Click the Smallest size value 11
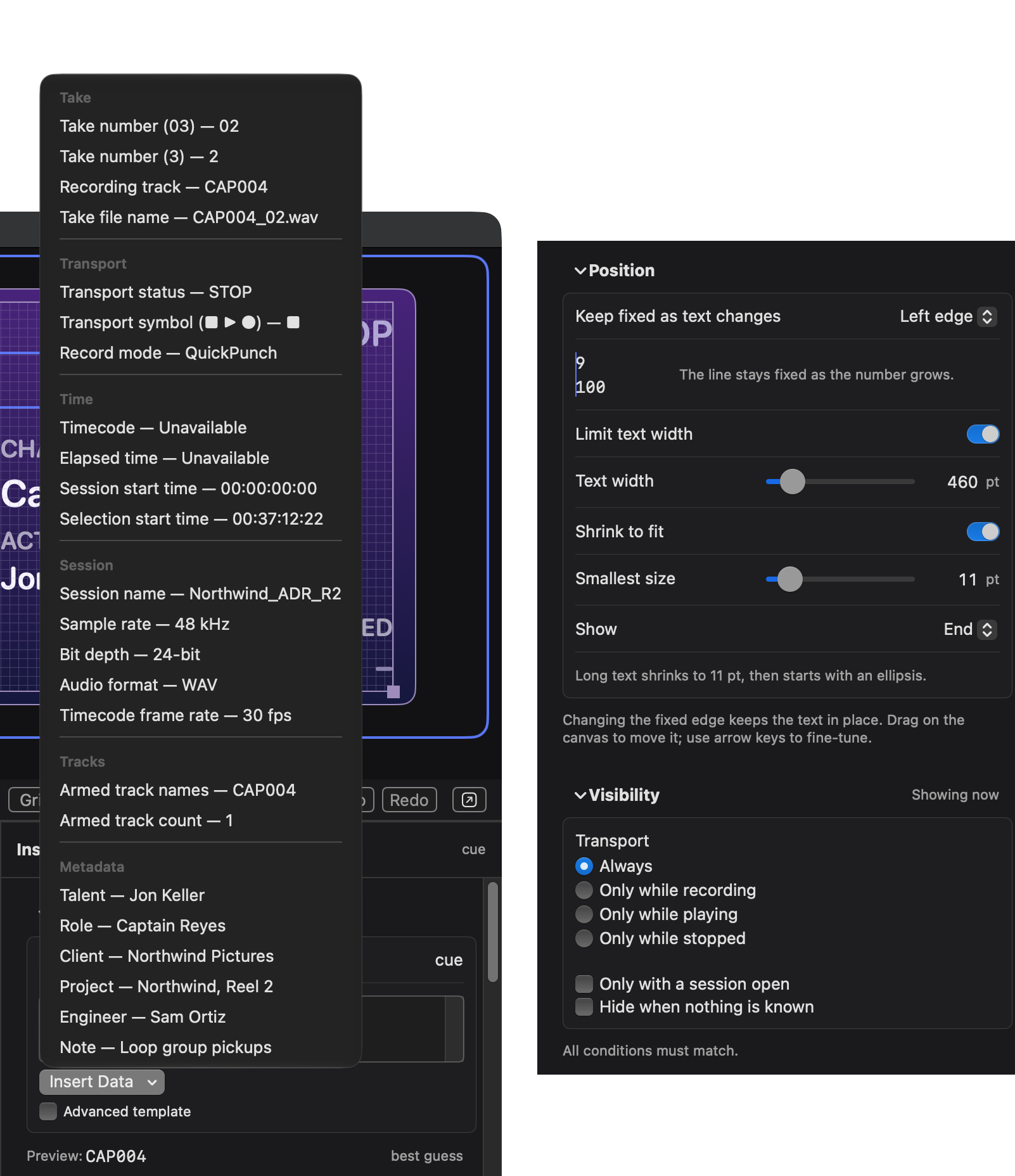Viewport: 1015px width, 1176px height. tap(967, 580)
